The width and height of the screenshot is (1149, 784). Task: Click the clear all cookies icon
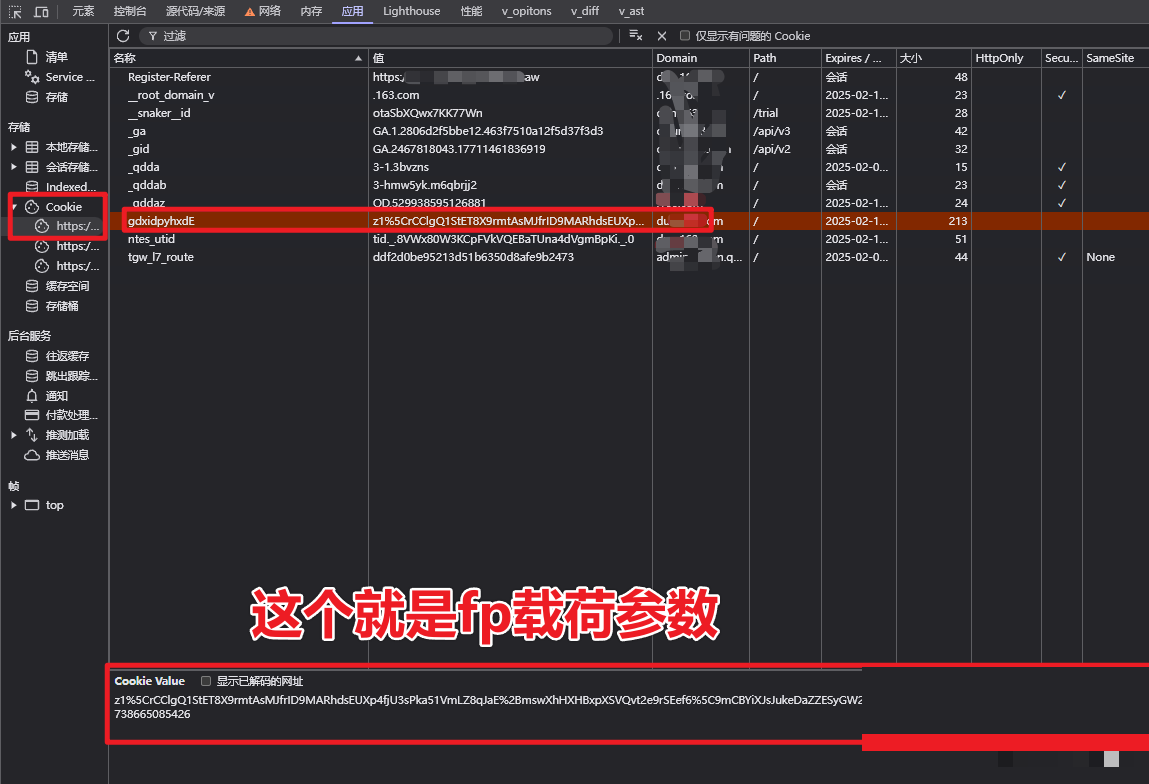pyautogui.click(x=635, y=36)
